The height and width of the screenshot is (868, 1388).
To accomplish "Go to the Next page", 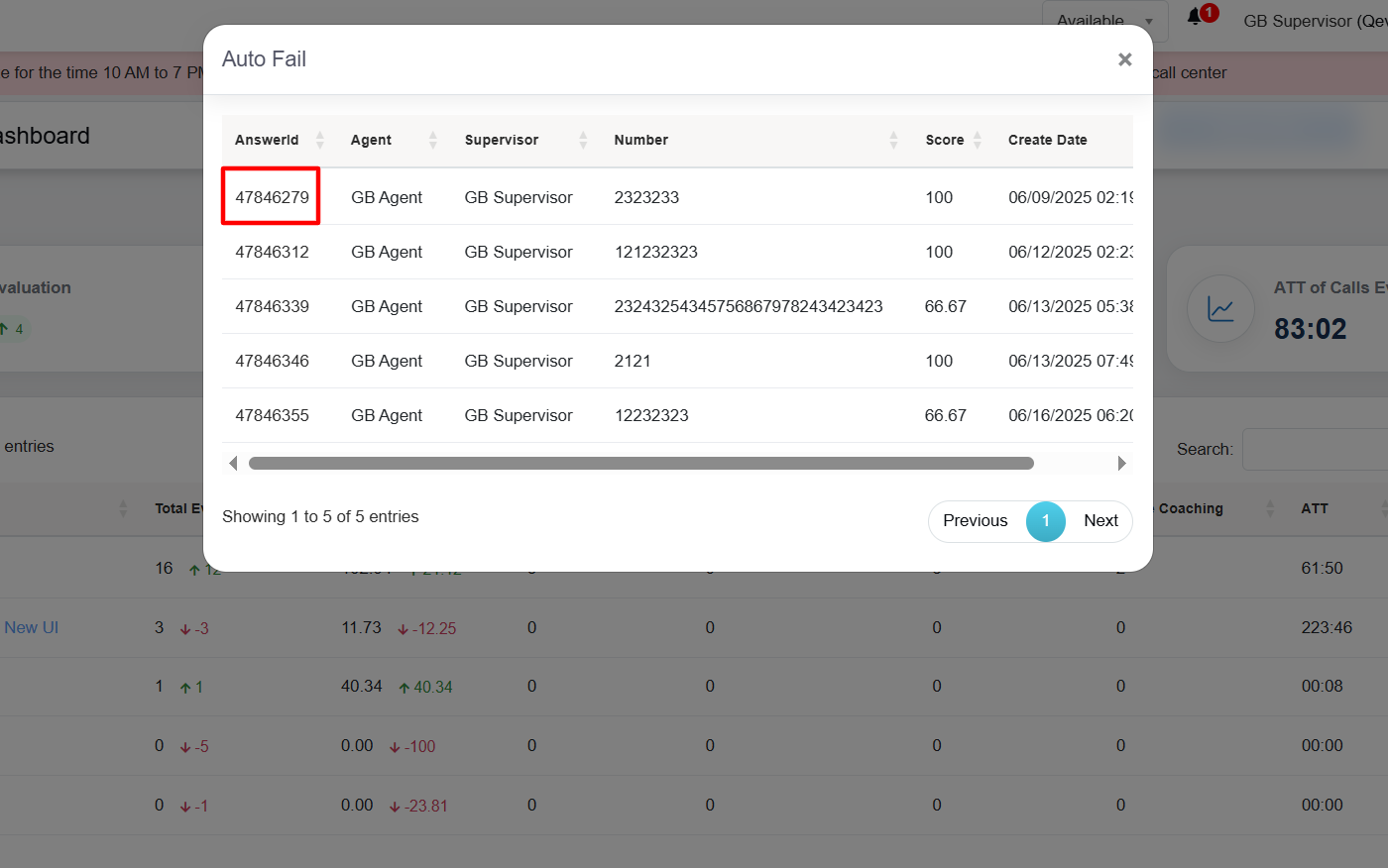I will [x=1100, y=521].
